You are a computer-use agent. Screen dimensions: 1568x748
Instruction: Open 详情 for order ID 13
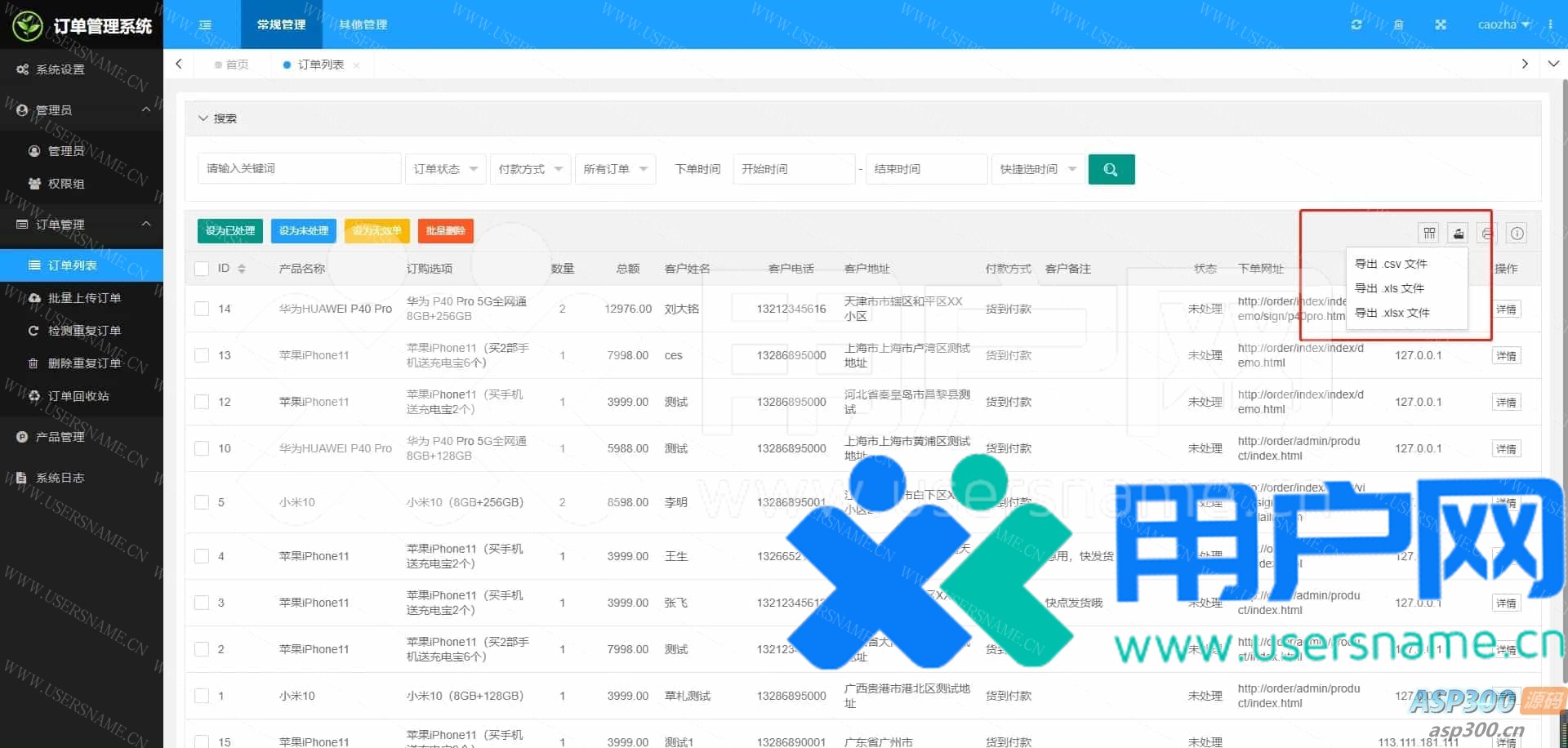coord(1507,356)
